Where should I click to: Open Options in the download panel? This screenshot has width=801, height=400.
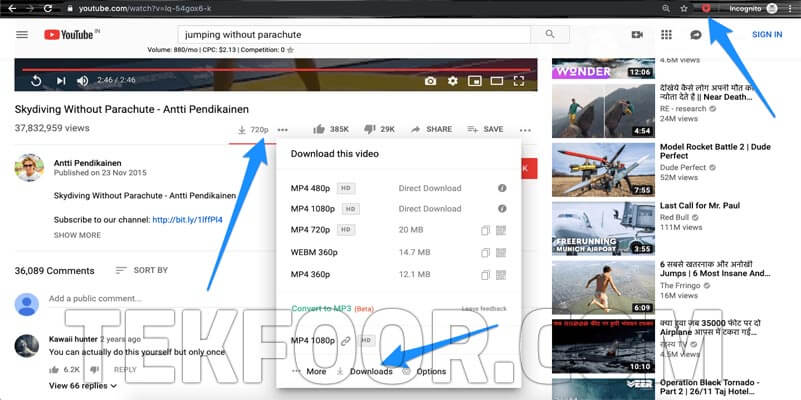coord(425,371)
